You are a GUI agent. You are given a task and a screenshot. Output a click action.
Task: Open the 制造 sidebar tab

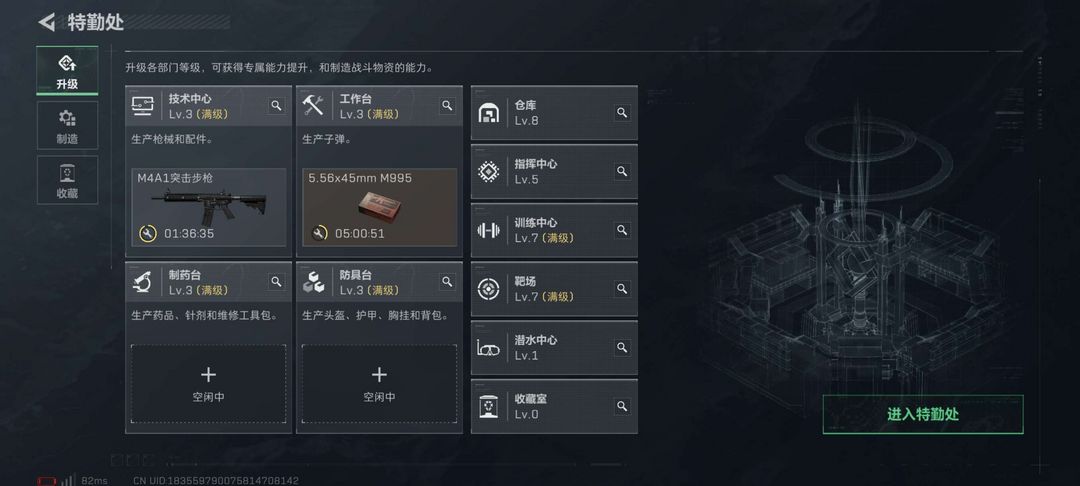[67, 126]
